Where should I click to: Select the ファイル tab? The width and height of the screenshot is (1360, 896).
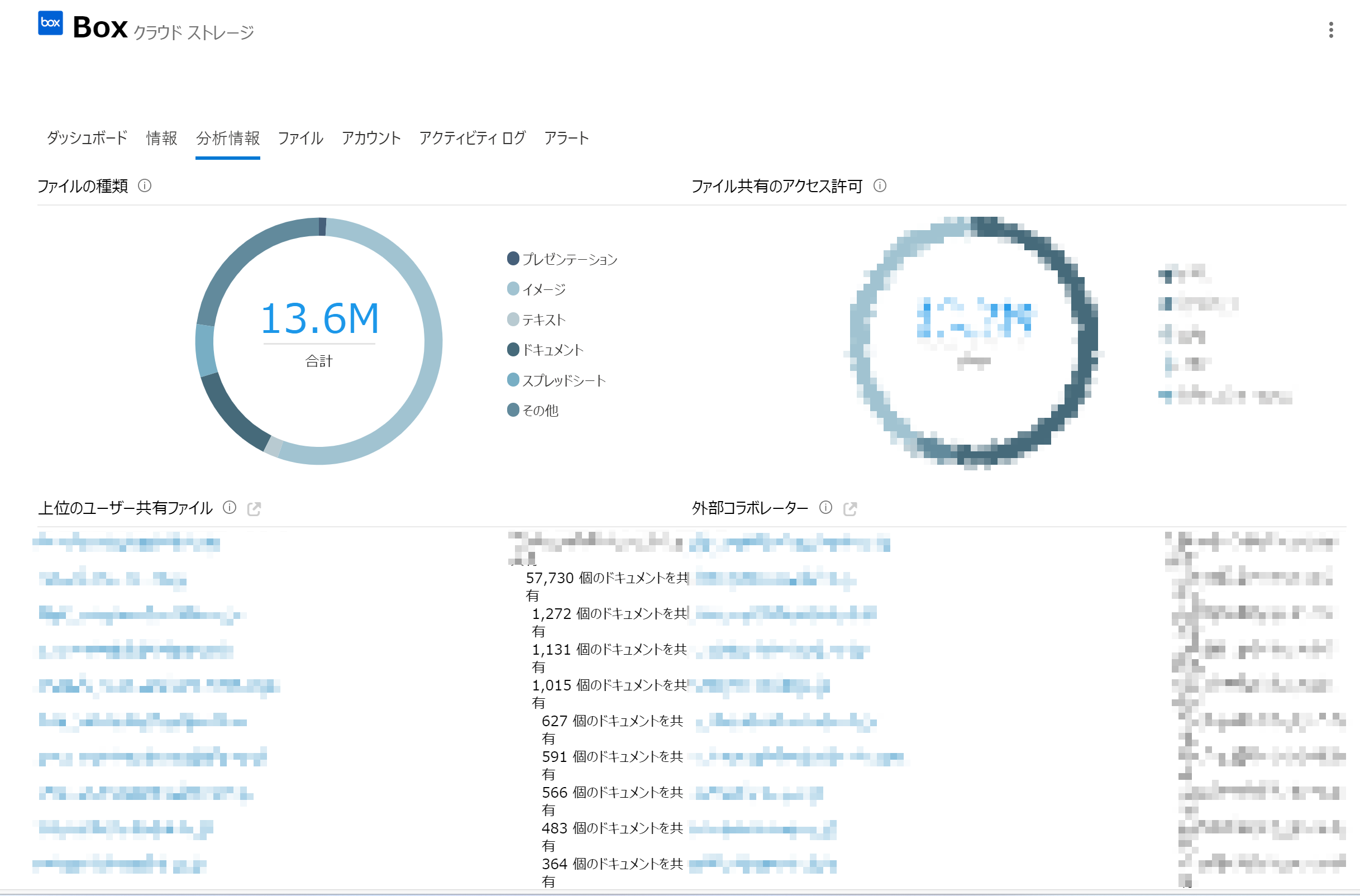[300, 139]
